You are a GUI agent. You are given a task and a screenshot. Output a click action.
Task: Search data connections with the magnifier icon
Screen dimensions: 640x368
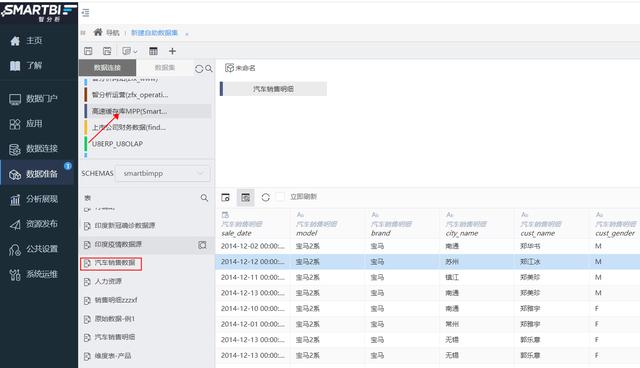pos(209,69)
